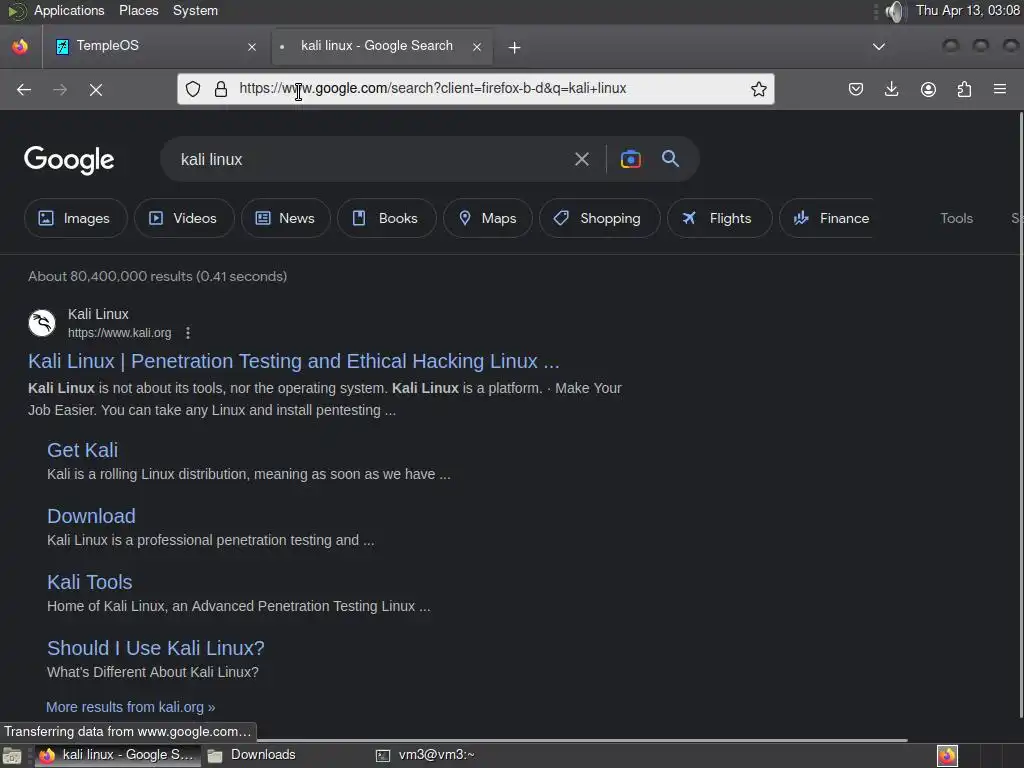Filter results by News
Screen dimensions: 1024x768
[x=285, y=218]
